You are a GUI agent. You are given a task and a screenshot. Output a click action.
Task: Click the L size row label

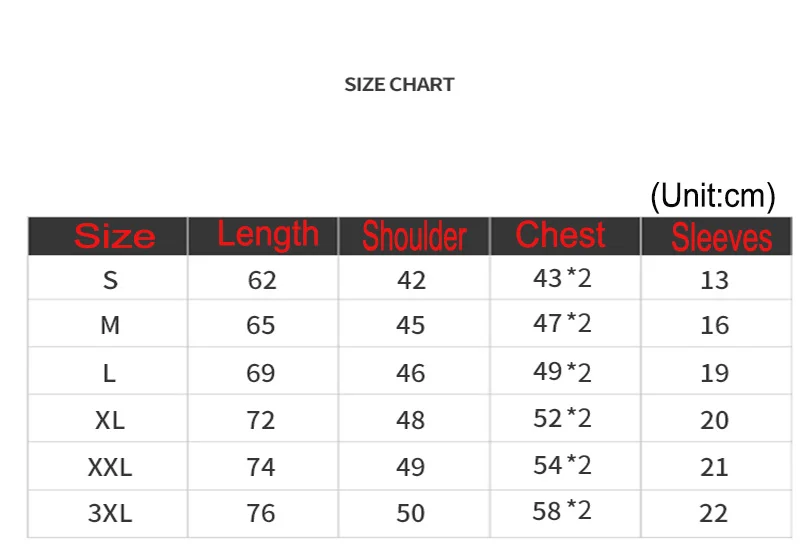point(109,373)
